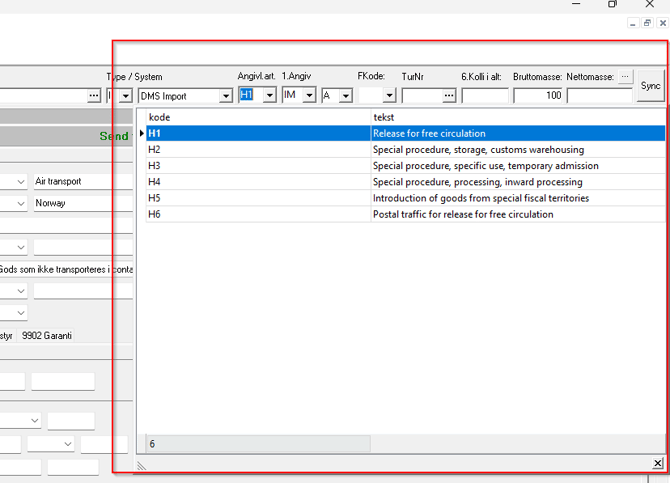Open the Nettomasse ellipsis browse button
The height and width of the screenshot is (483, 670).
click(x=625, y=76)
